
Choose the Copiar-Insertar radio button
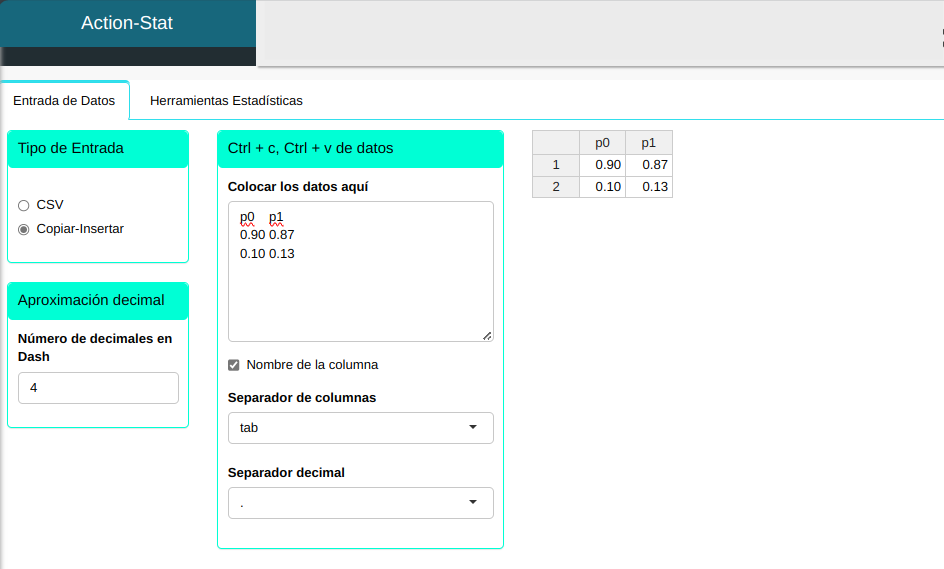pos(24,229)
